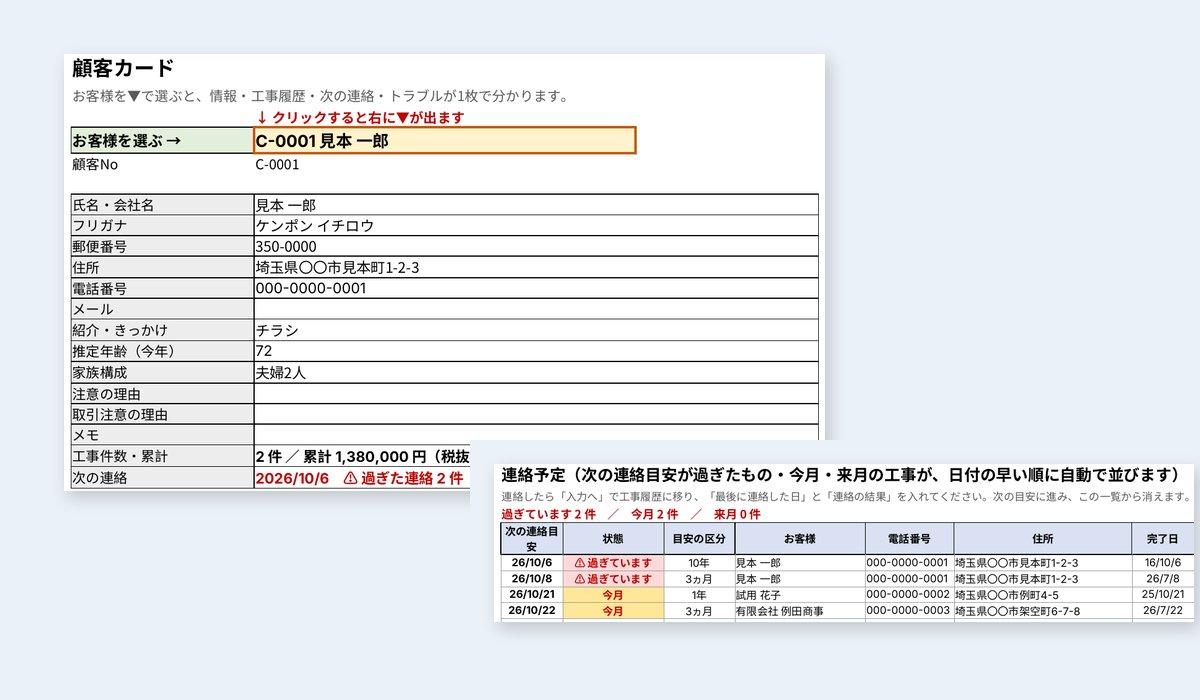Image resolution: width=1200 pixels, height=700 pixels.
Task: Click the お客様 column header
Action: tap(799, 538)
